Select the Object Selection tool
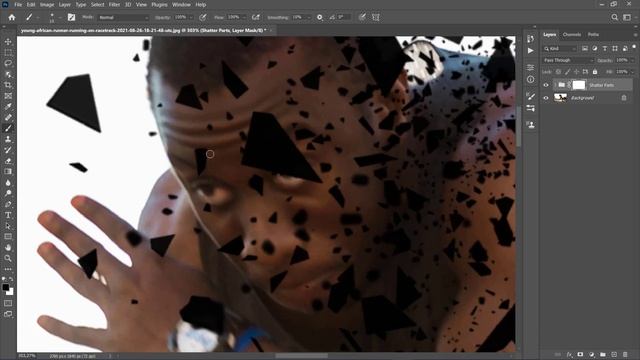Viewport: 640px width, 360px height. 8,74
